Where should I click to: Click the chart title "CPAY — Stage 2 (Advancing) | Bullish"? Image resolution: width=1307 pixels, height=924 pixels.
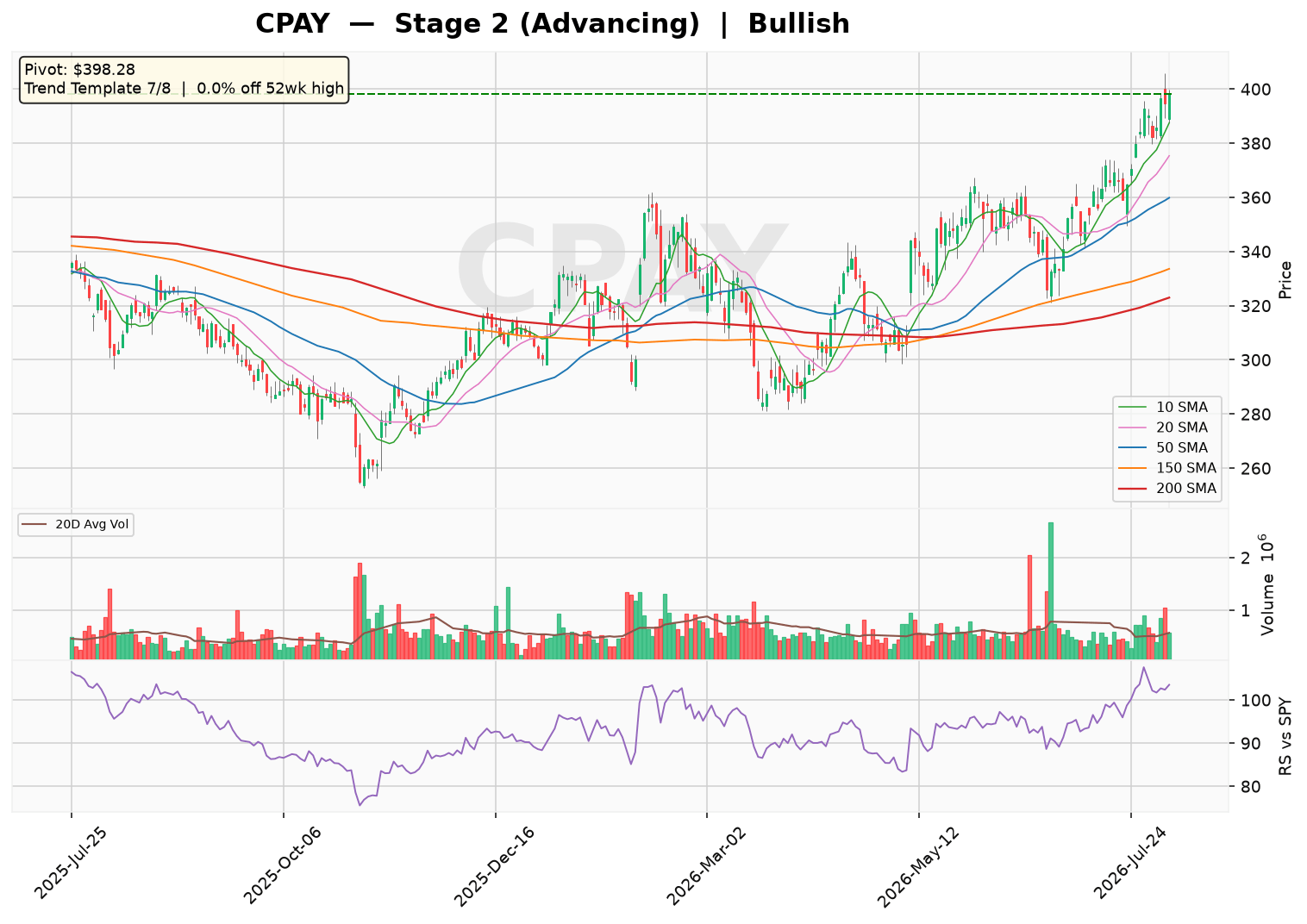point(553,24)
